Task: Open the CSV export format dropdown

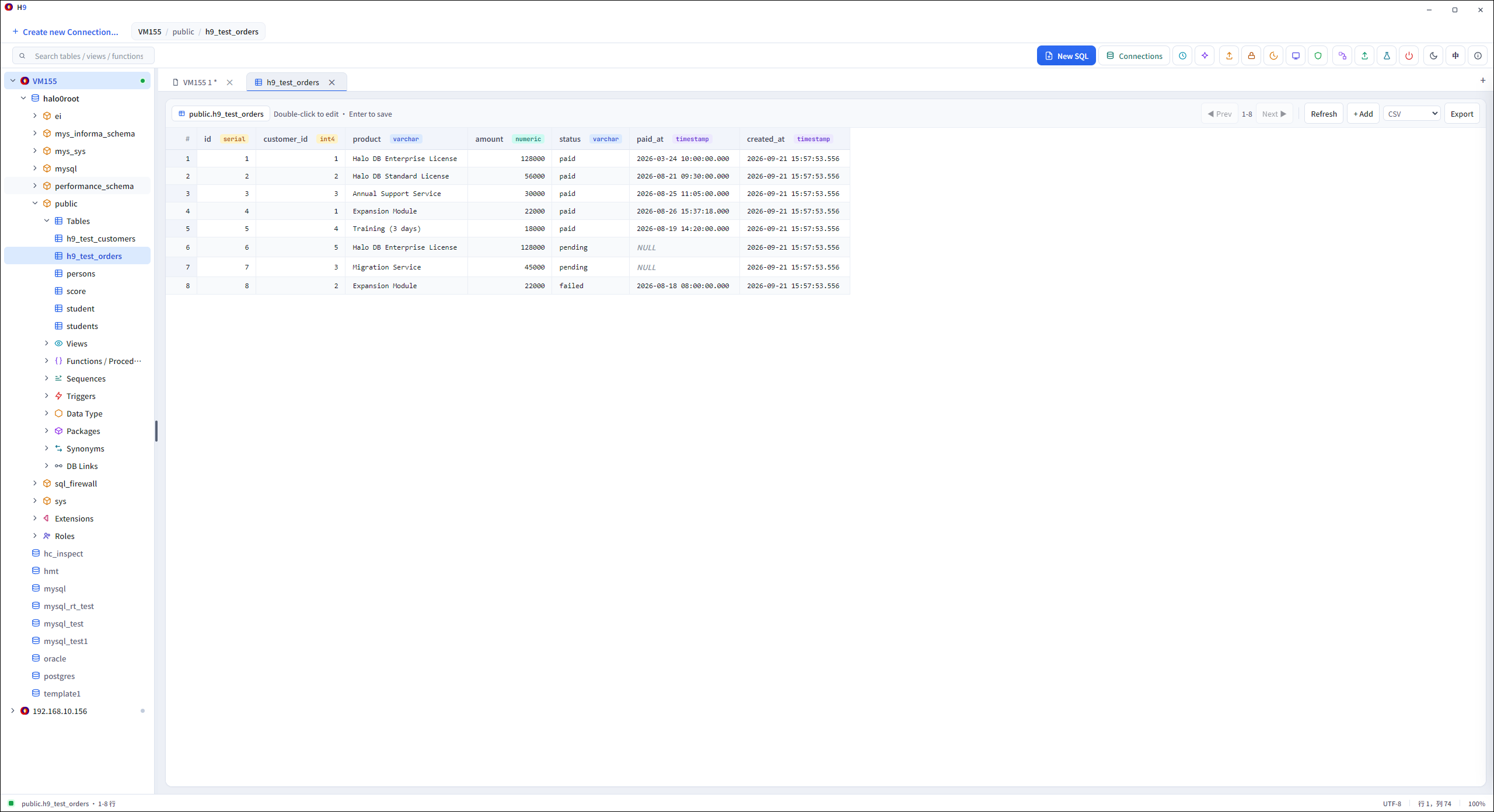Action: point(1412,114)
